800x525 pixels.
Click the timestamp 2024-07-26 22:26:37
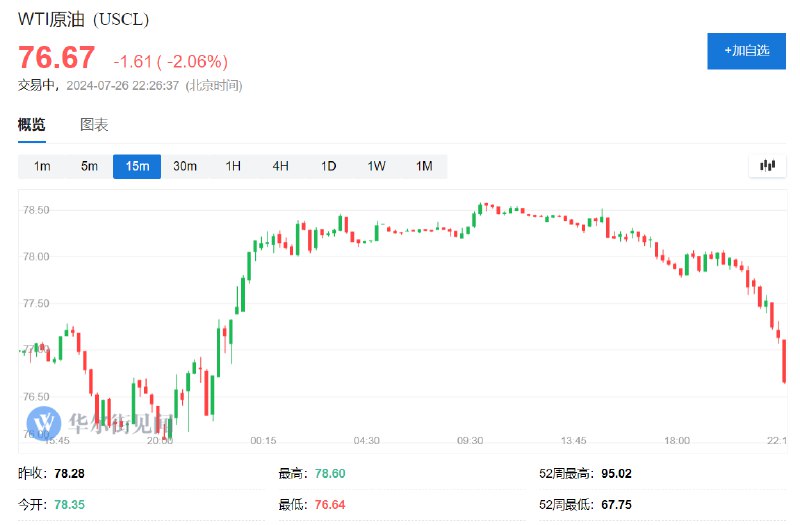pos(122,86)
